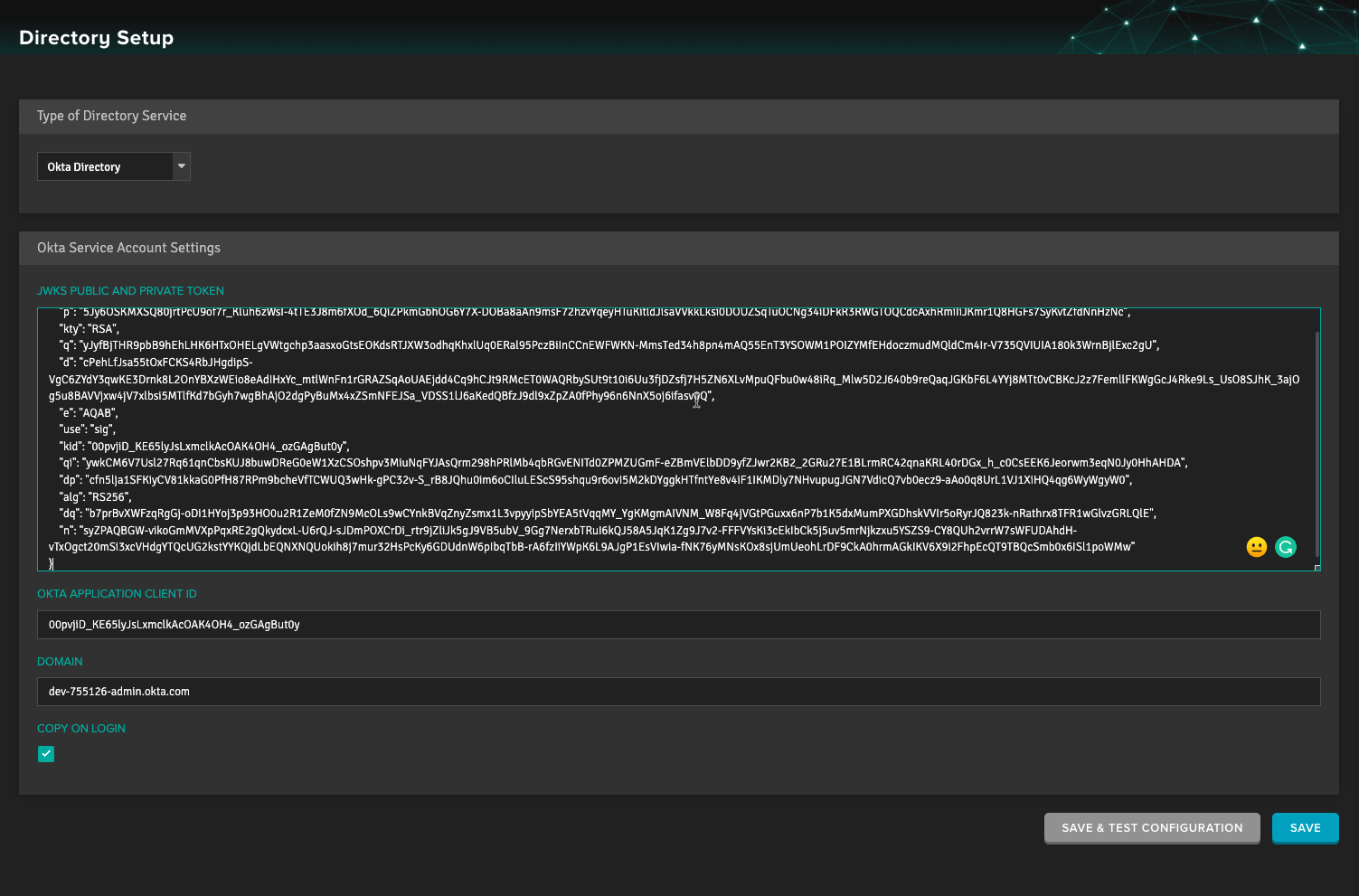Click the Okta Service Account Settings header
Screen dimensions: 1359x896
(x=128, y=248)
